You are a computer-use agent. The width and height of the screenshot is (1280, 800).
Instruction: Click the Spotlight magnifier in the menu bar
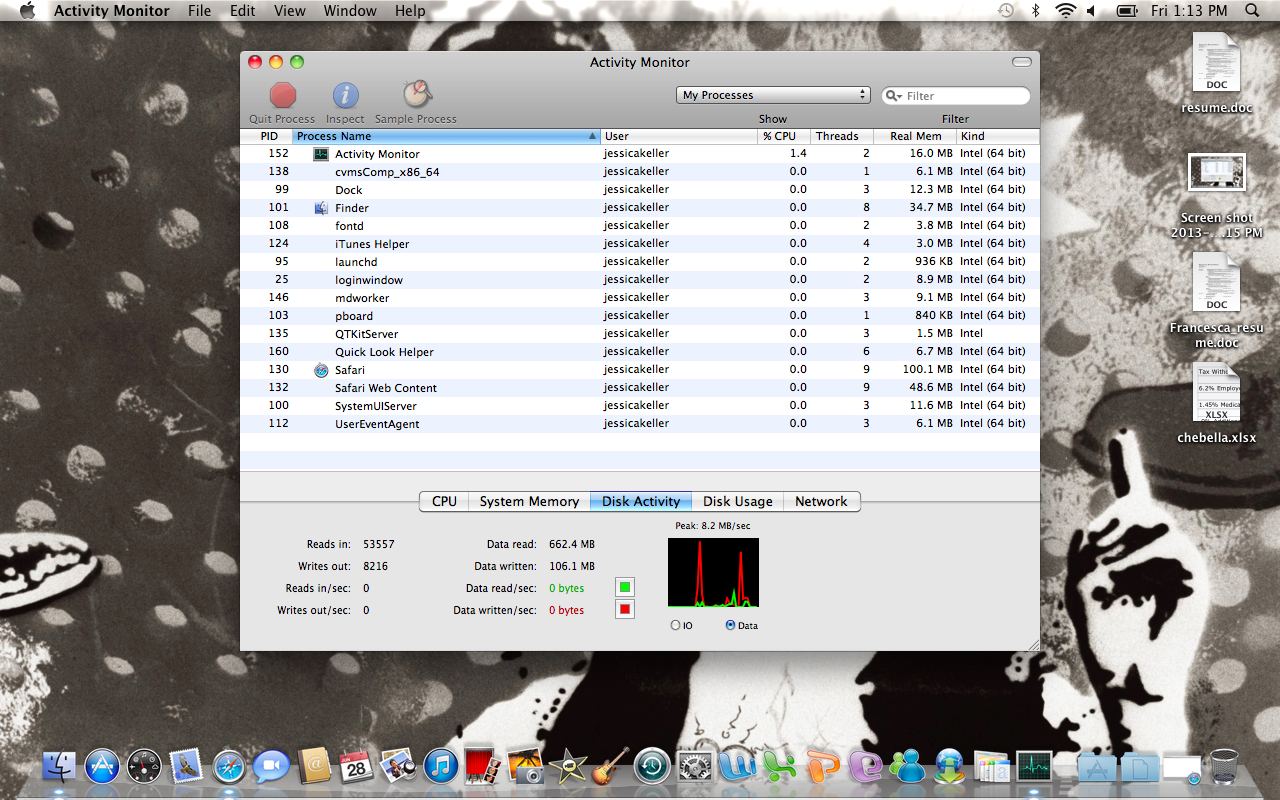pos(1252,11)
